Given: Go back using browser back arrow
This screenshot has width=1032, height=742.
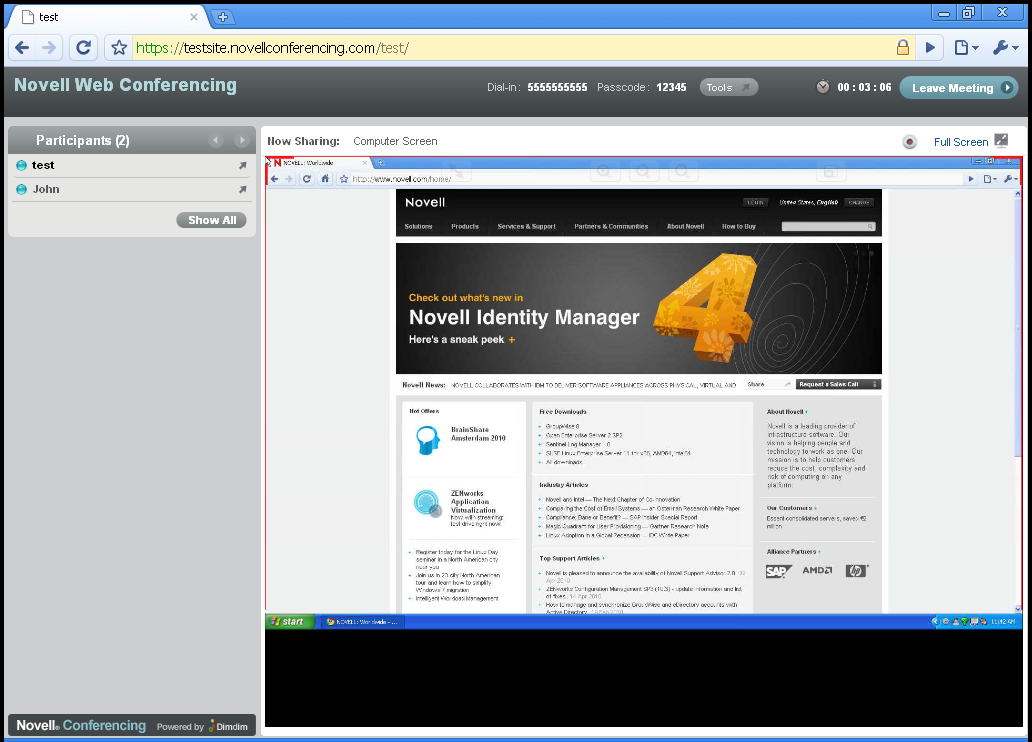Looking at the screenshot, I should tap(22, 47).
